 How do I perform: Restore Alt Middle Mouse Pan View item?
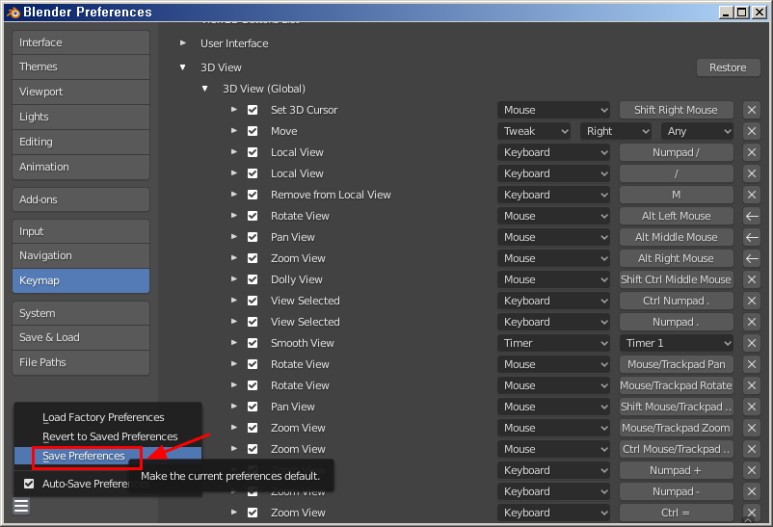pos(751,237)
